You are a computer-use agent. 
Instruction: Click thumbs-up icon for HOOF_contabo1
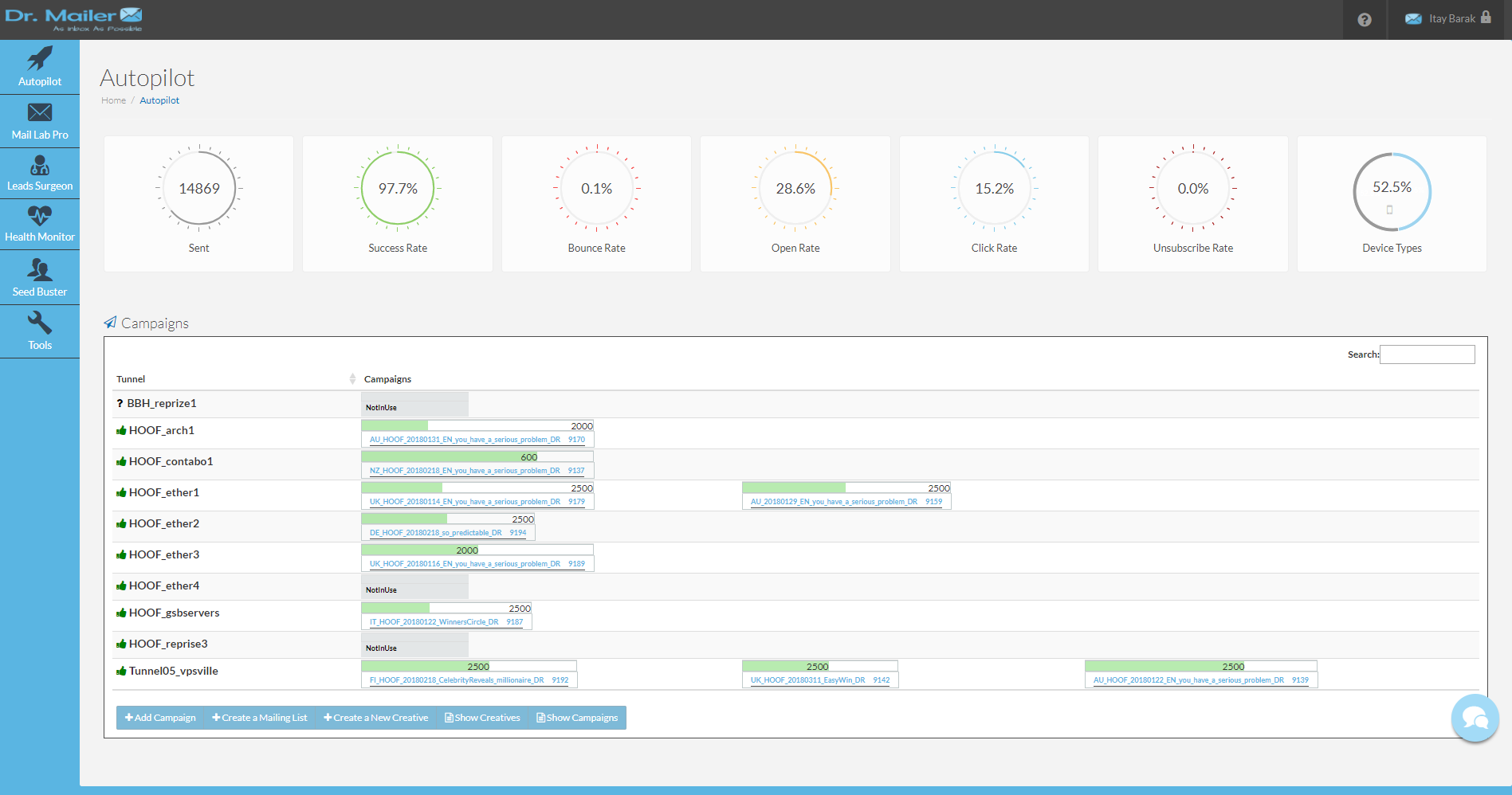click(121, 462)
